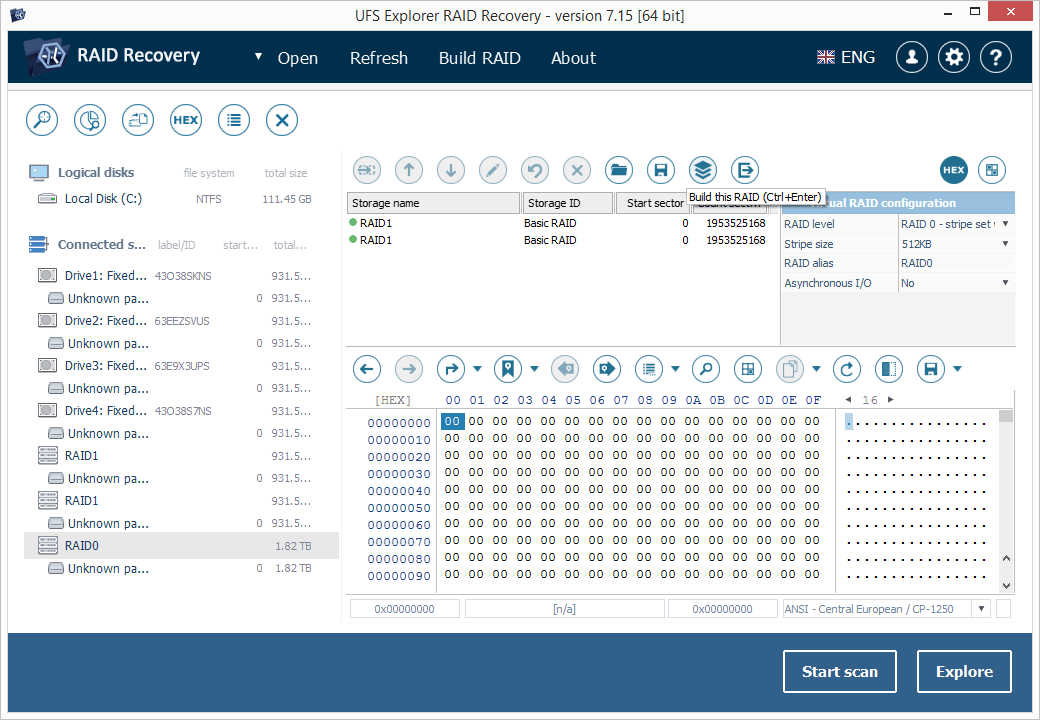
Task: Move selected RAID component up
Action: click(409, 170)
